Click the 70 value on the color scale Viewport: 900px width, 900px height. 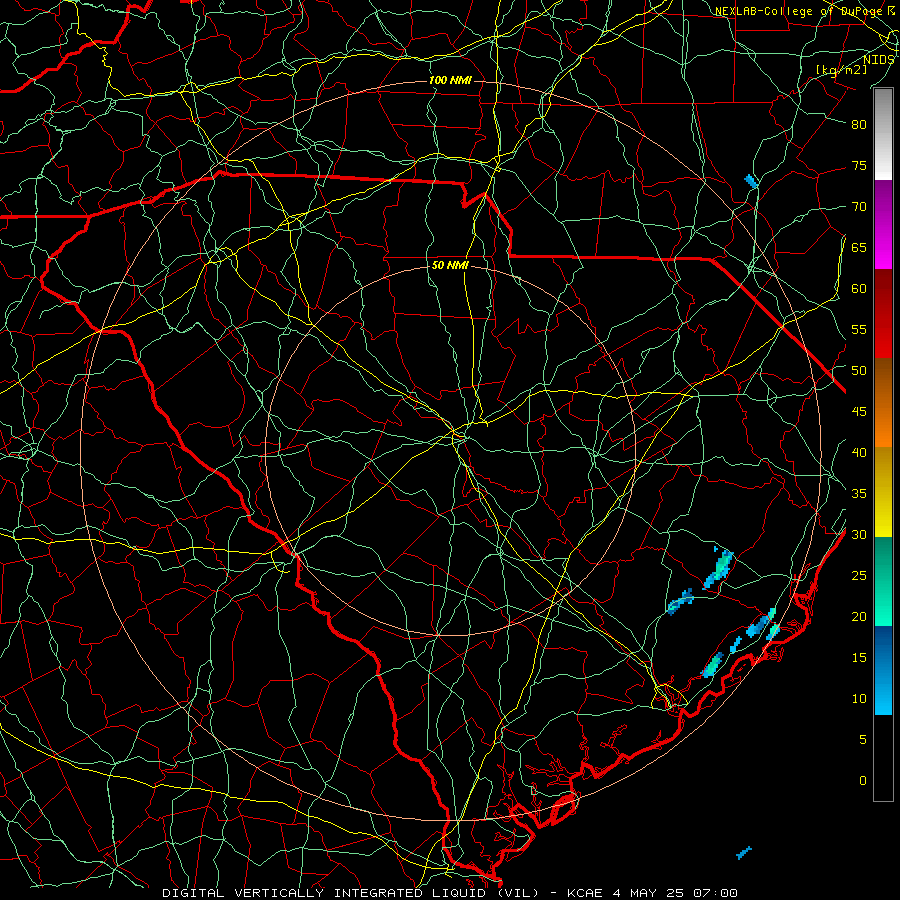point(859,207)
